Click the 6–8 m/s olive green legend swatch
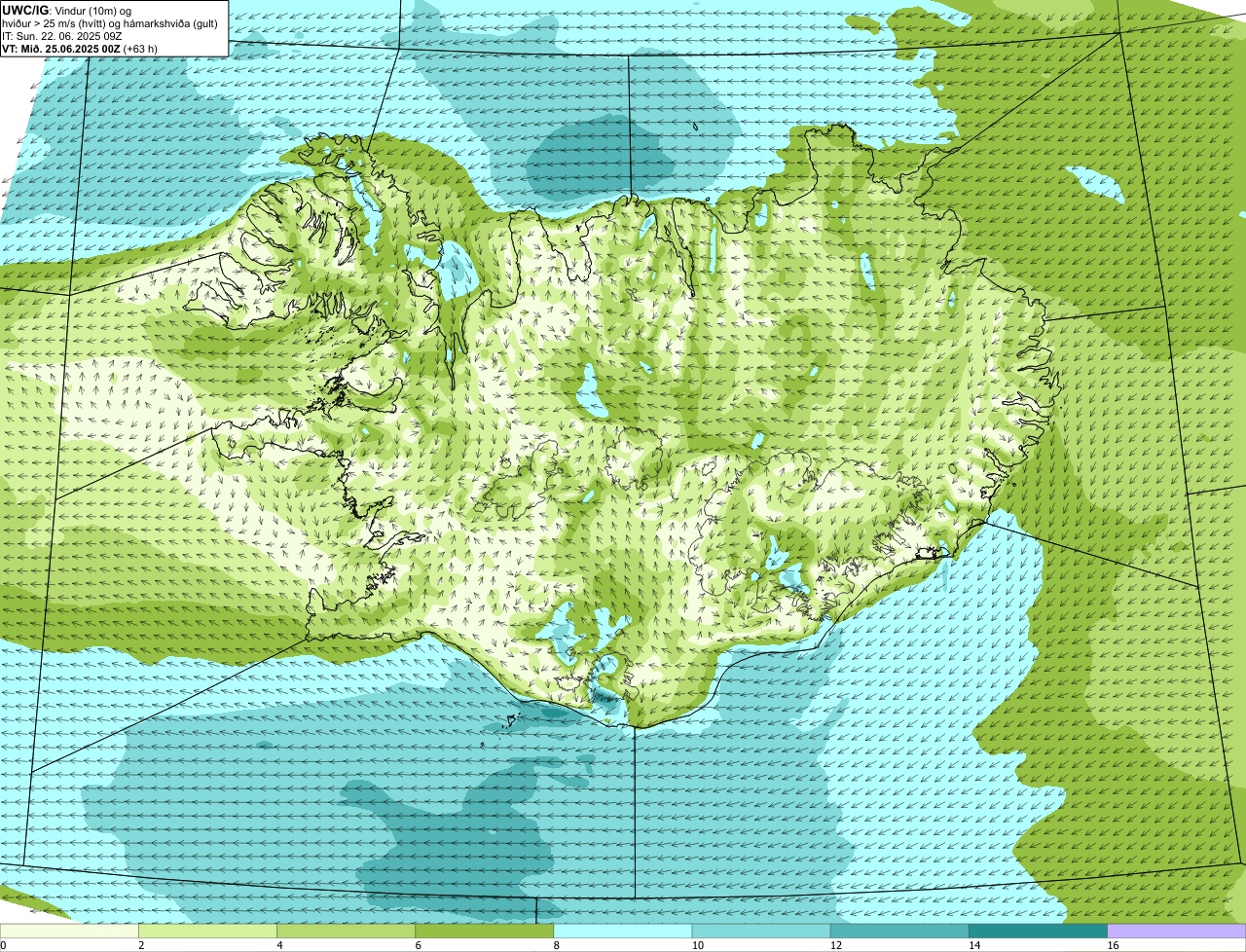Image resolution: width=1246 pixels, height=952 pixels. pos(484,931)
